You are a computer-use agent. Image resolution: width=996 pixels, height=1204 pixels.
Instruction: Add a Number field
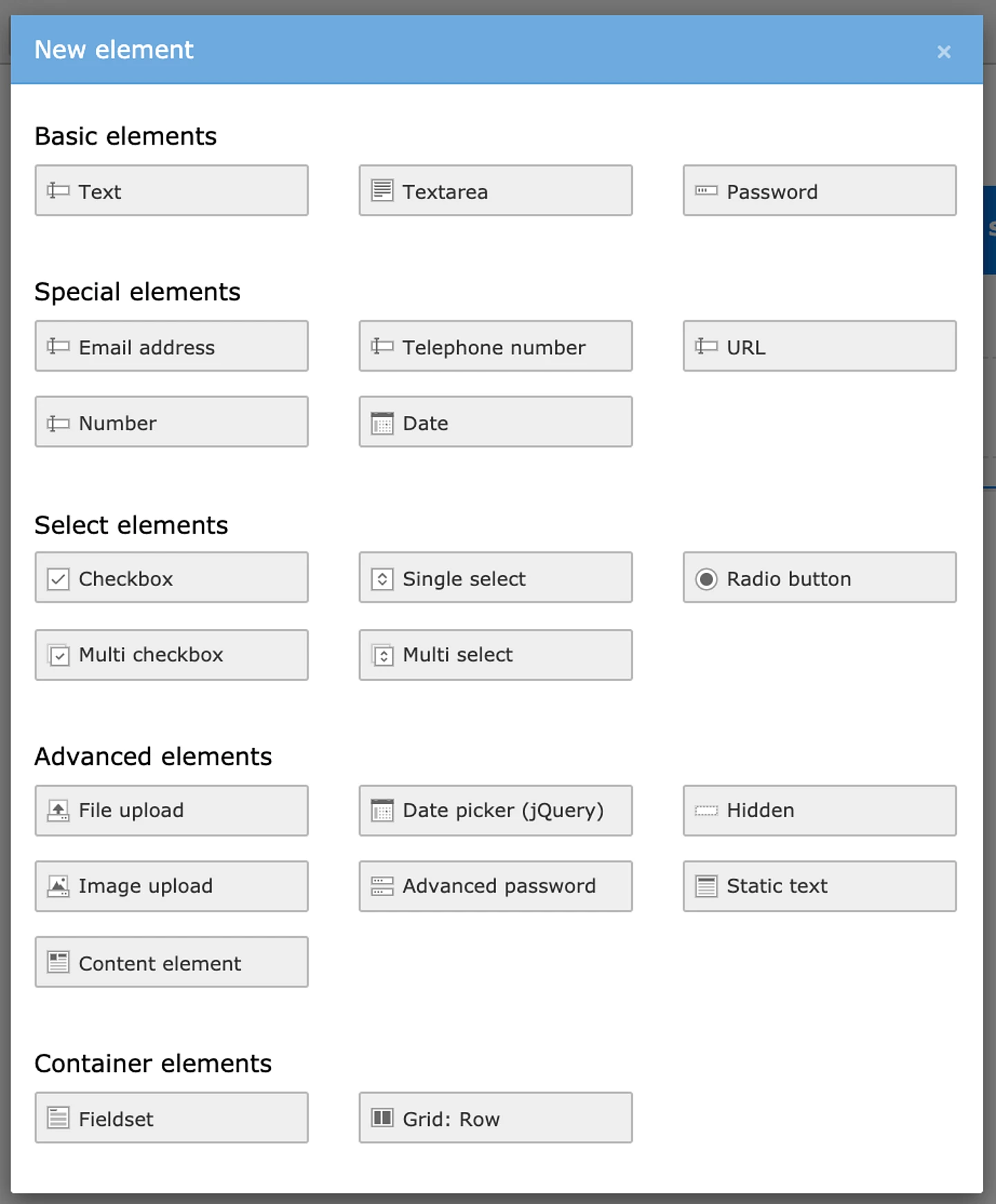tap(171, 422)
